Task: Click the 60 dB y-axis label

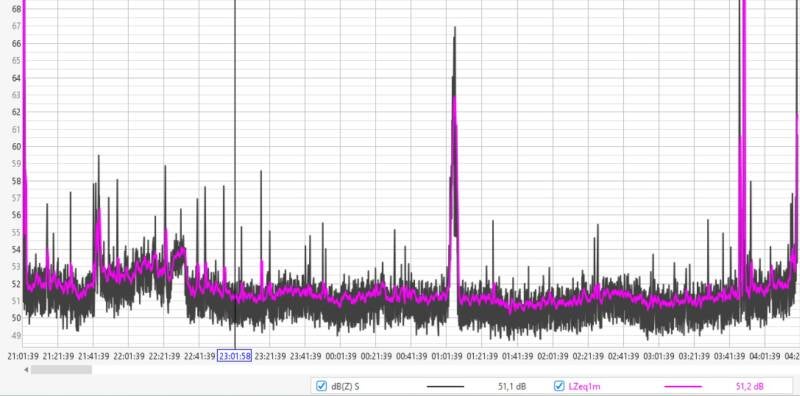Action: [16, 146]
